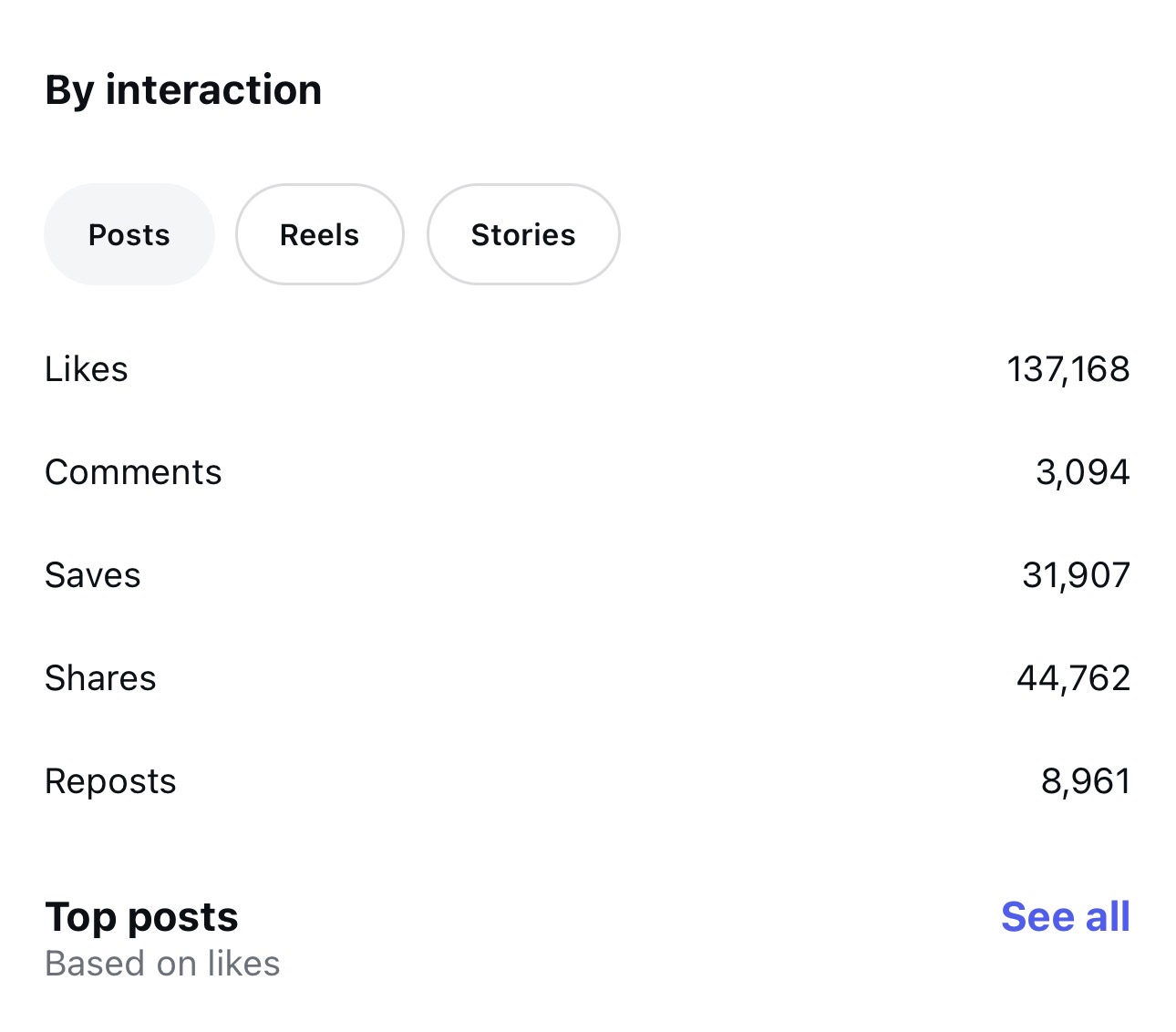The width and height of the screenshot is (1176, 1032).
Task: Click the Comments row label
Action: point(133,472)
